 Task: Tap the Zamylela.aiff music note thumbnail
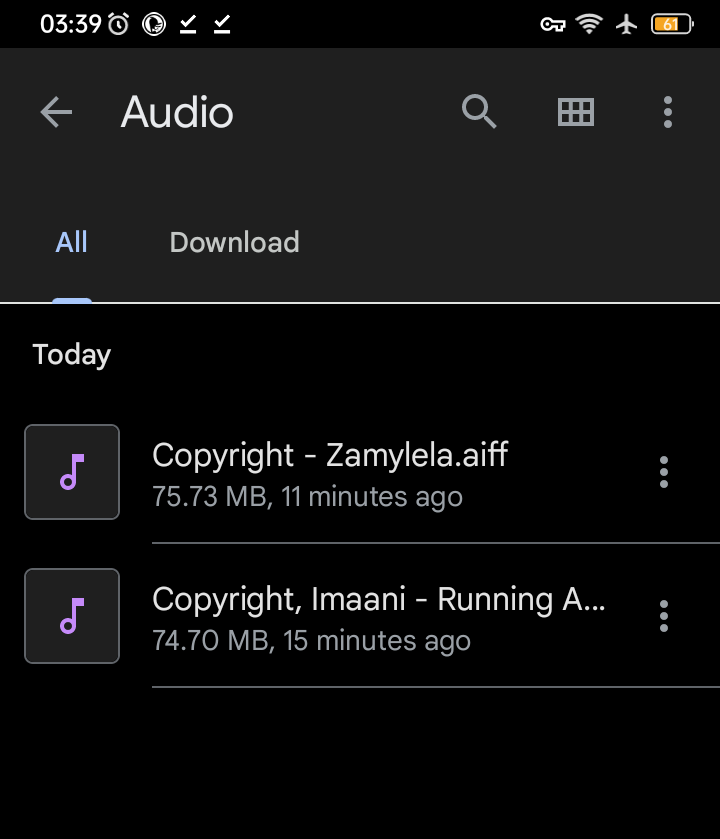(x=72, y=472)
